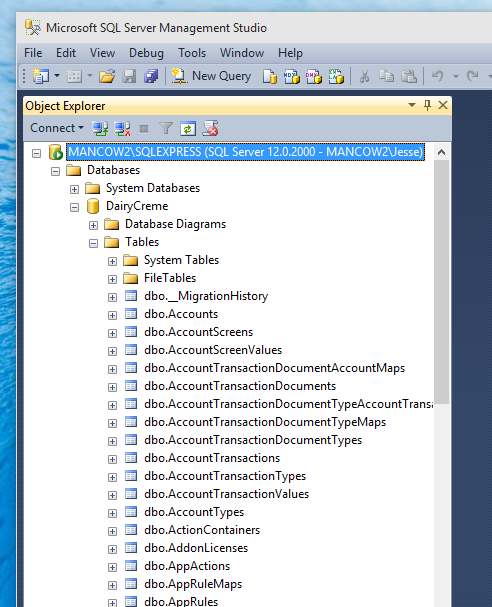
Task: Open the File menu
Action: (x=33, y=53)
